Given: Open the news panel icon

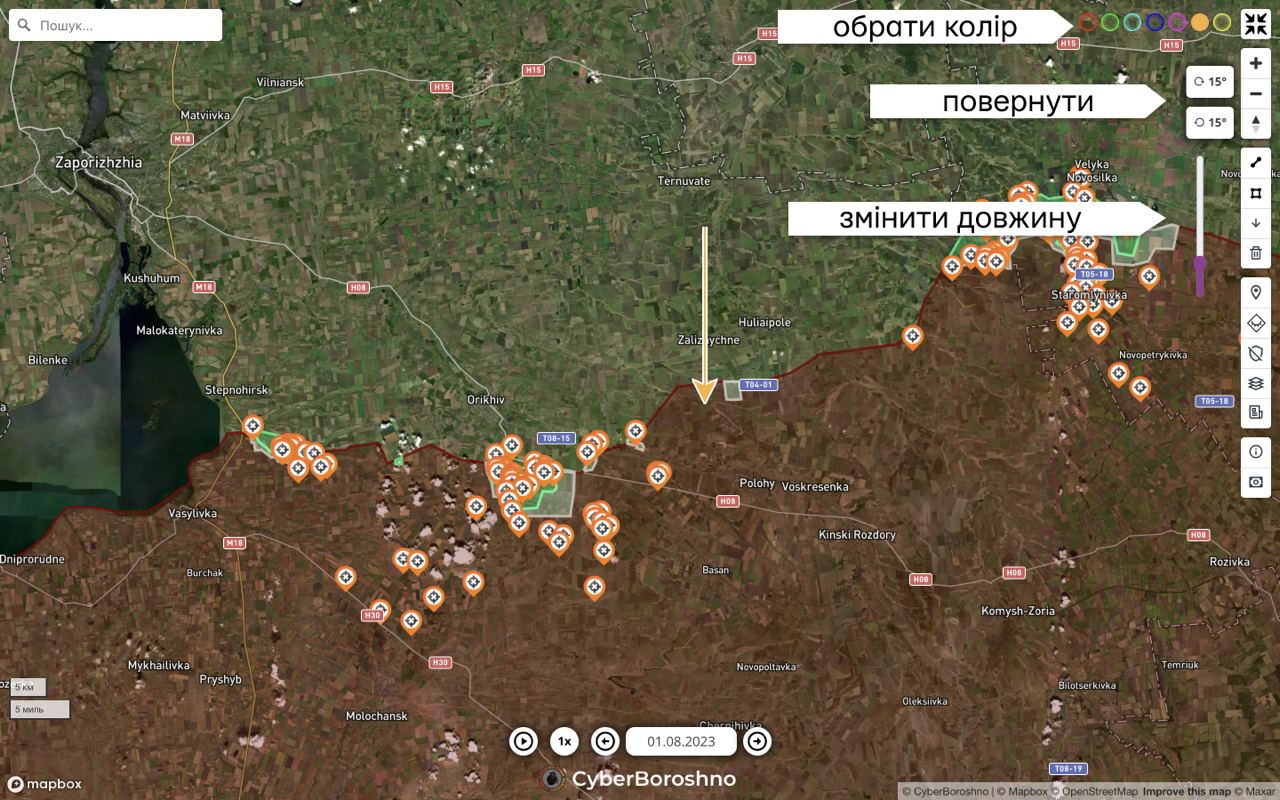Looking at the screenshot, I should pos(1256,413).
